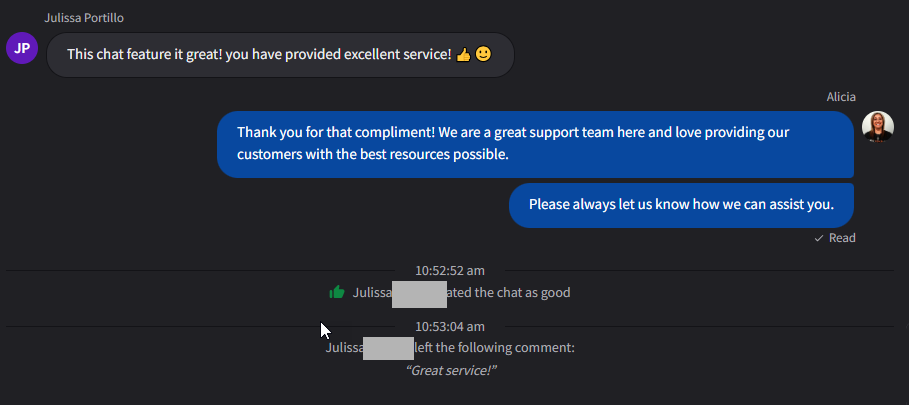
Task: Click the green thumbs-up rating icon
Action: coord(337,293)
